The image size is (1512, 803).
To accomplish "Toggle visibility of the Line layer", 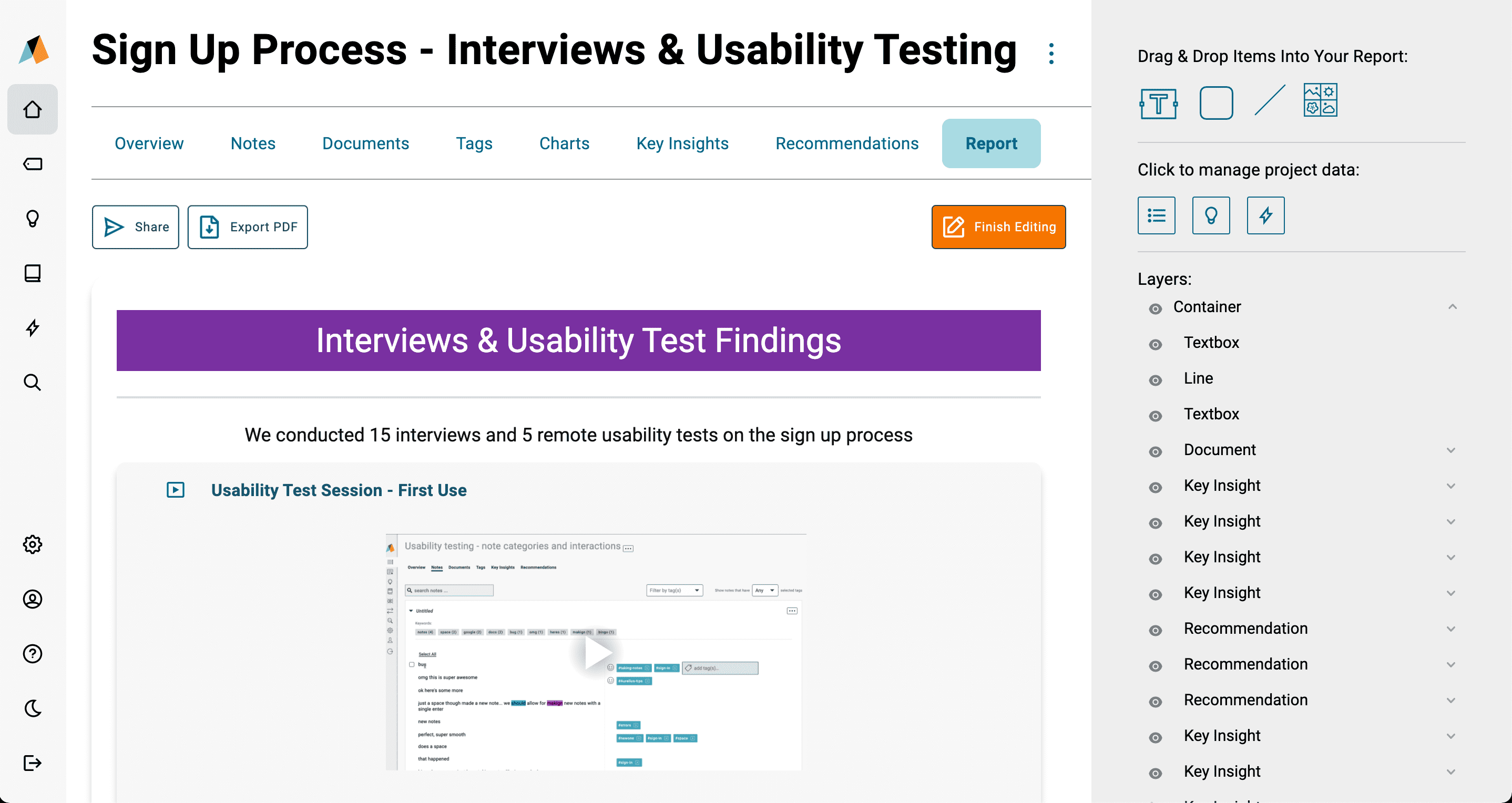I will coord(1155,380).
